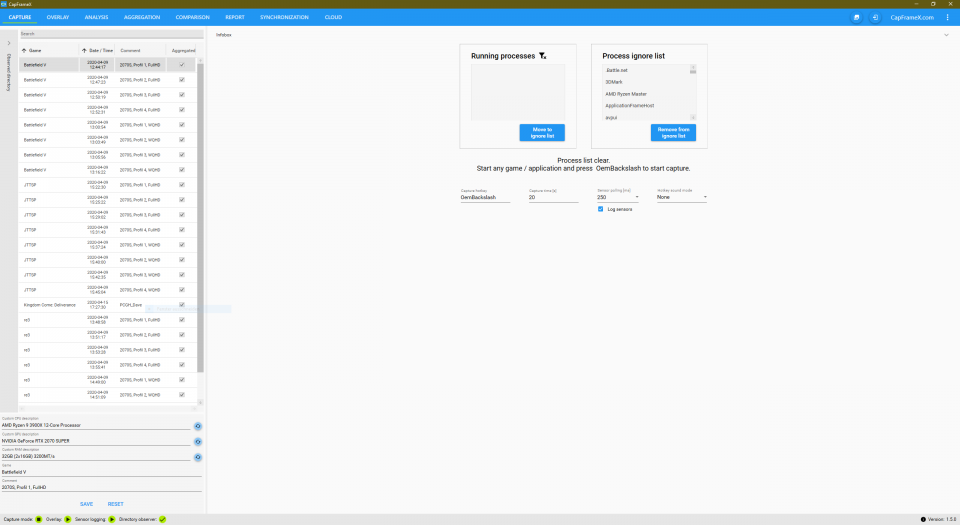Toggle the Aggregated checkbox for the first Battlefield V row
The width and height of the screenshot is (960, 525).
(182, 65)
